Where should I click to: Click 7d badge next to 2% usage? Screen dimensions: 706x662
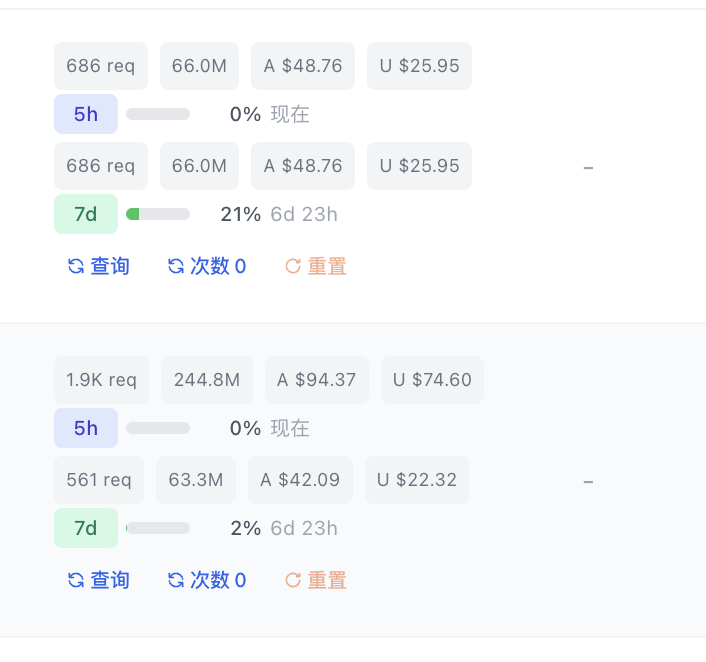click(x=86, y=528)
